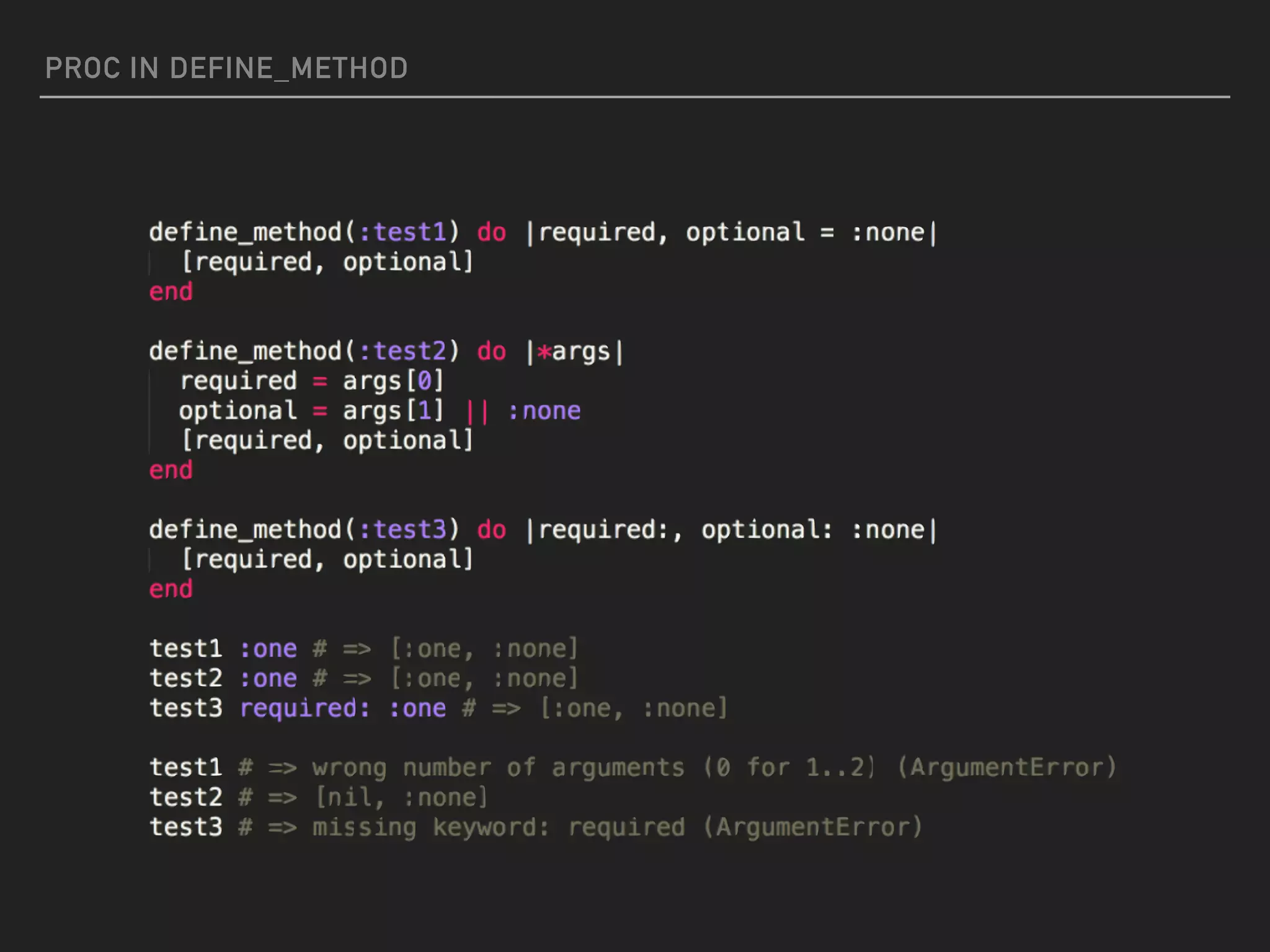Click the define_method(:test2) do |*args| line
Viewport: 1270px width, 952px height.
(x=386, y=352)
